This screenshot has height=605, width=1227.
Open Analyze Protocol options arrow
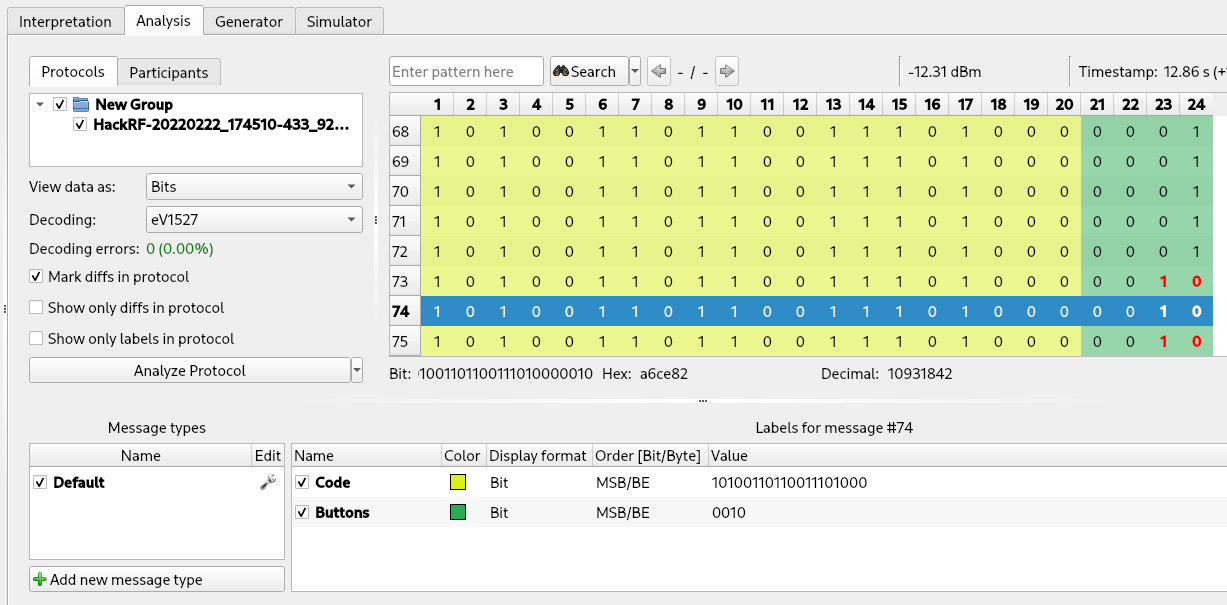pyautogui.click(x=357, y=371)
